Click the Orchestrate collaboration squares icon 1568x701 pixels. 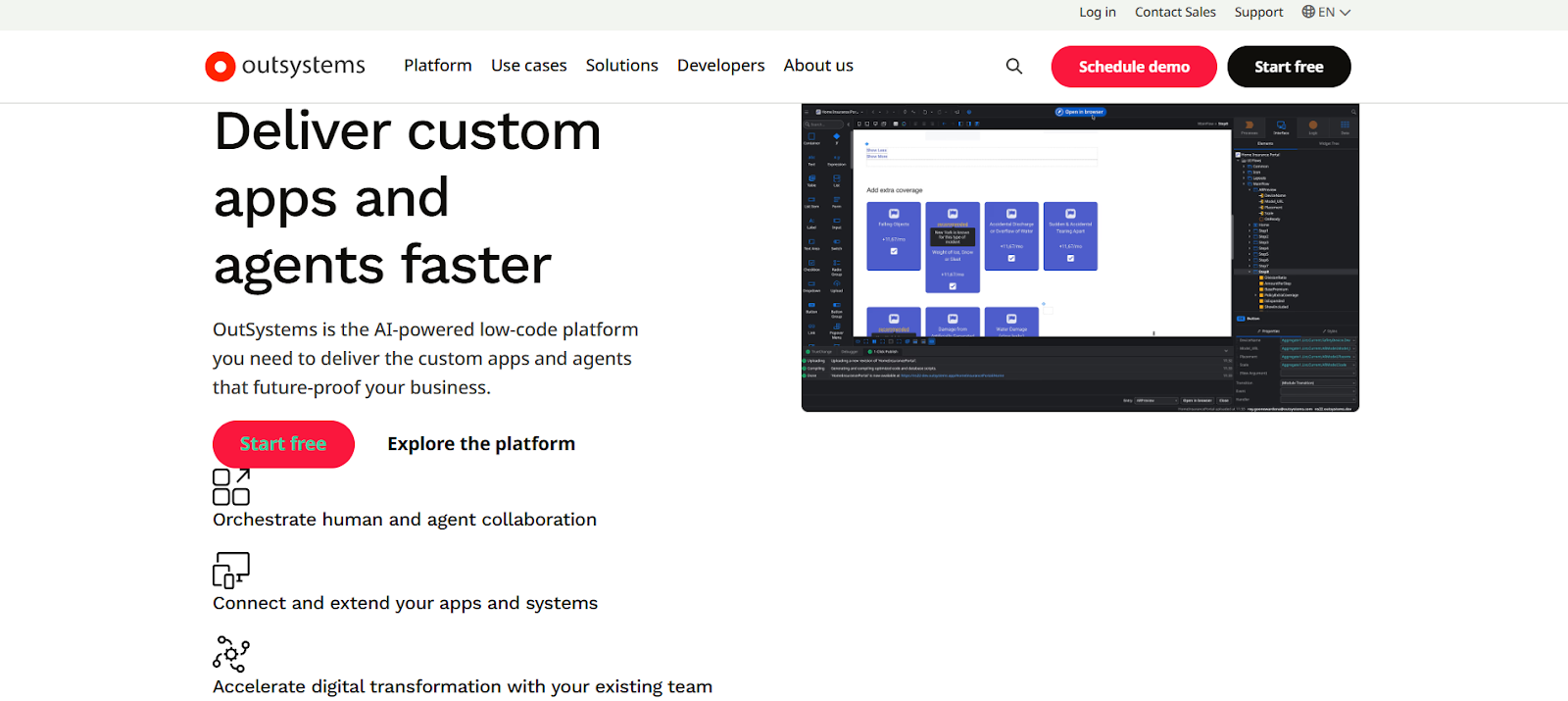231,486
